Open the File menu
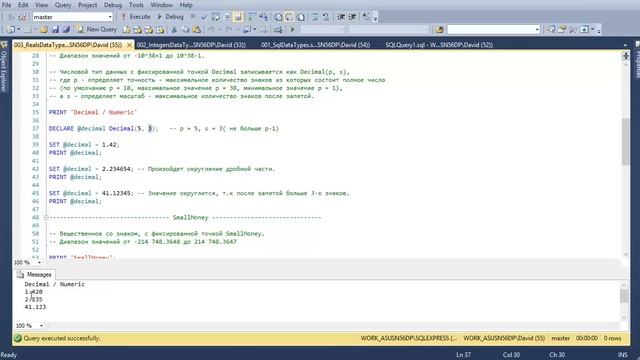640x360 pixels. coord(7,5)
